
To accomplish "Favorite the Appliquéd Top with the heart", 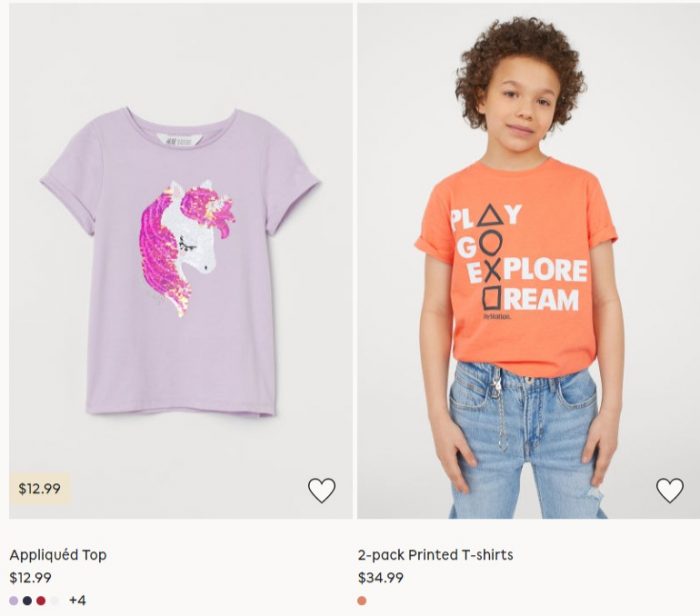I will [321, 490].
